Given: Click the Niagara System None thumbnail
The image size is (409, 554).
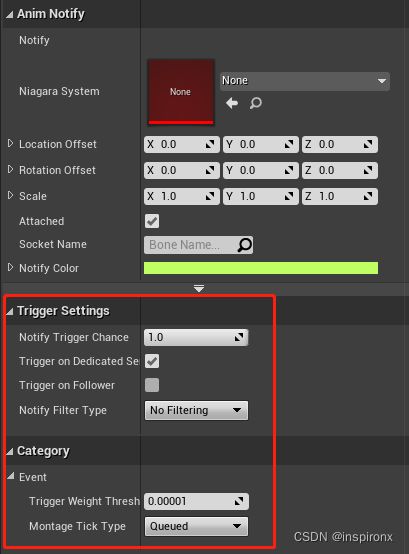Looking at the screenshot, I should (x=181, y=92).
